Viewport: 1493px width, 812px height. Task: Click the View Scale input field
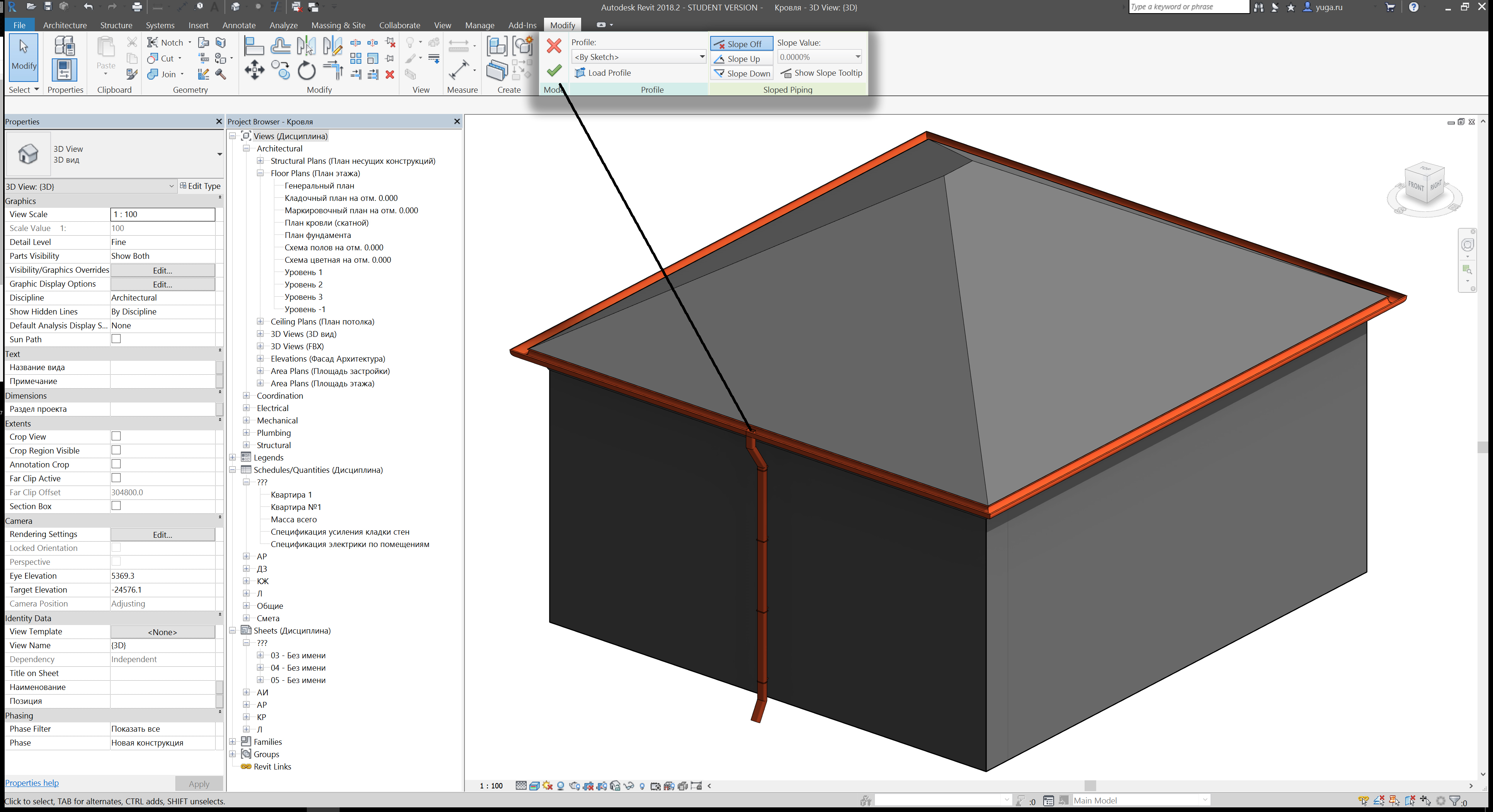click(162, 214)
